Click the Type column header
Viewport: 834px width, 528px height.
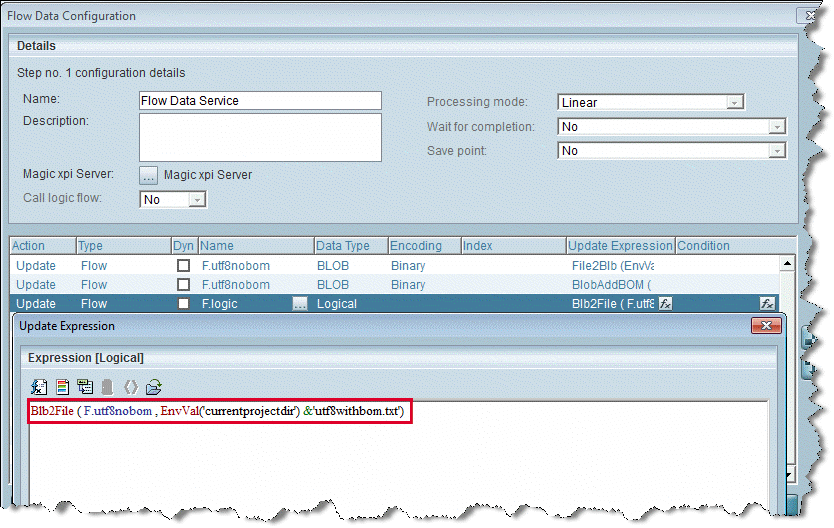123,246
